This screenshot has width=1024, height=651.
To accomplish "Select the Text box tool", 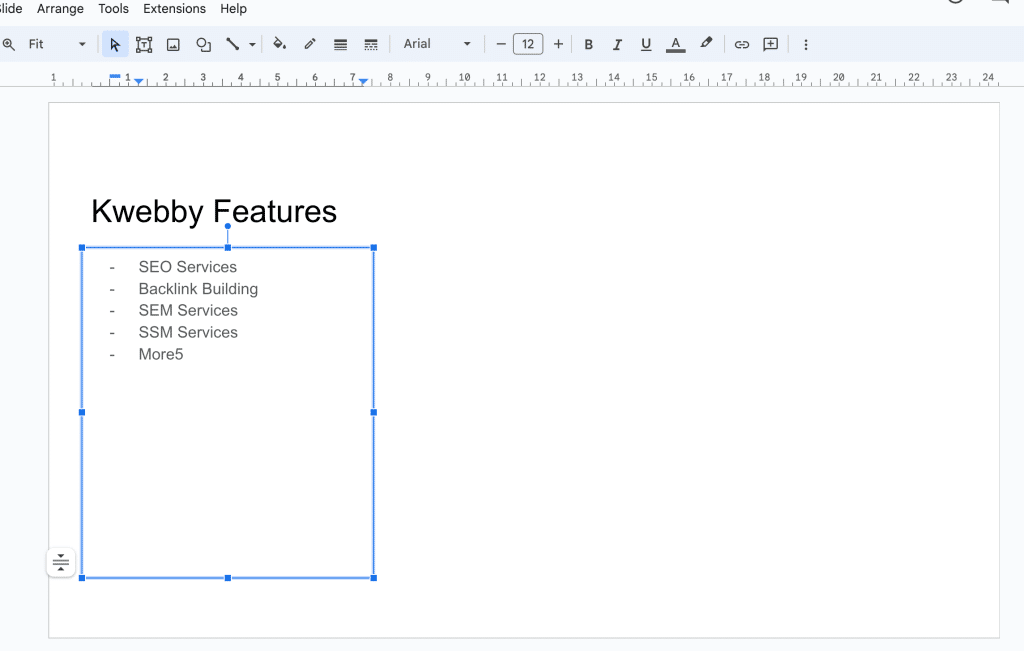I will pos(144,44).
